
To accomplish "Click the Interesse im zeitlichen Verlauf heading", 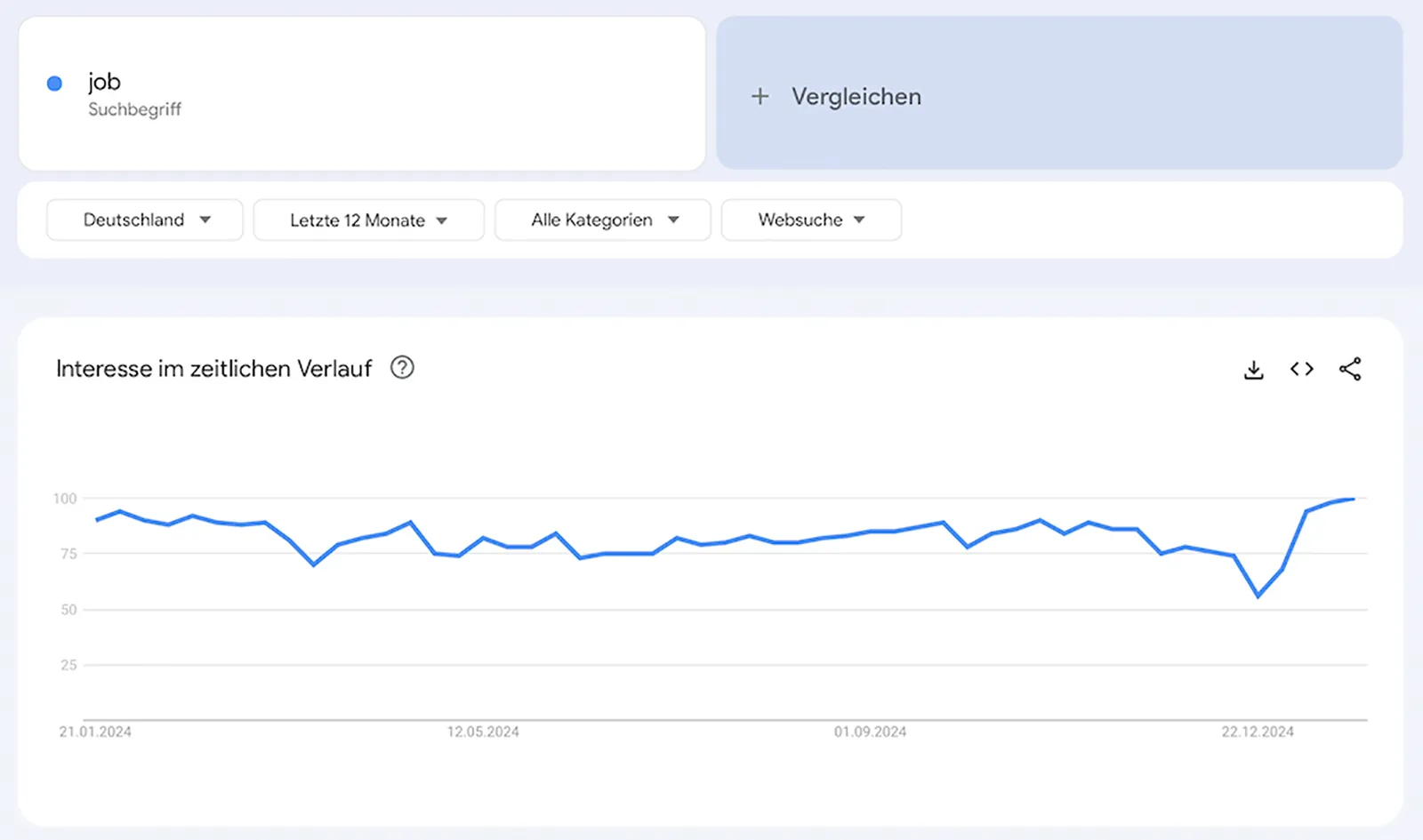I will pos(213,369).
